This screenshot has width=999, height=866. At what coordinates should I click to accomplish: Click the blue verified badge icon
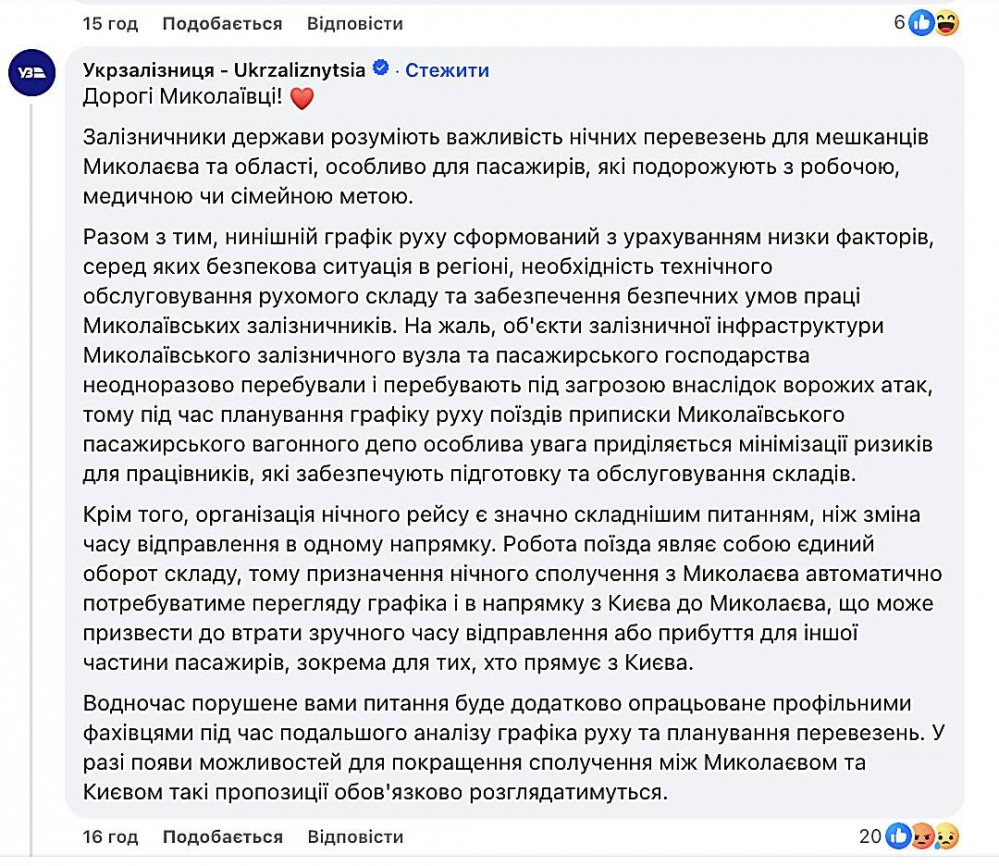(381, 68)
